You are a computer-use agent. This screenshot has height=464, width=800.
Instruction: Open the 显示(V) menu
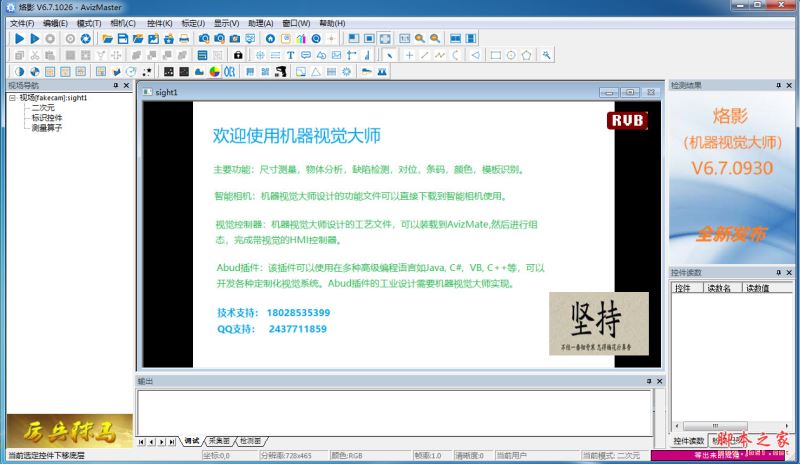[226, 23]
